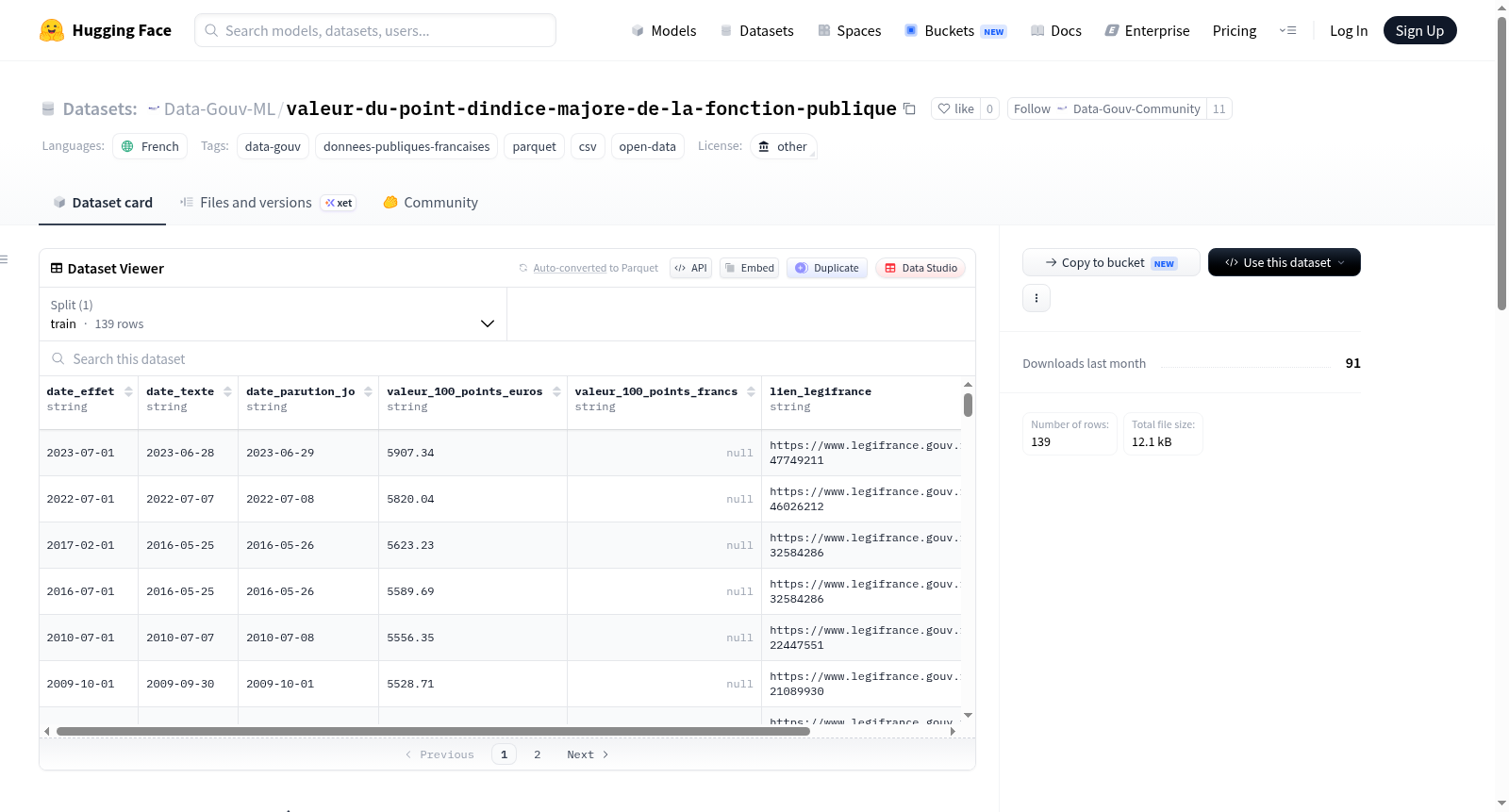Viewport: 1509px width, 812px height.
Task: Open Data Studio
Action: point(920,268)
